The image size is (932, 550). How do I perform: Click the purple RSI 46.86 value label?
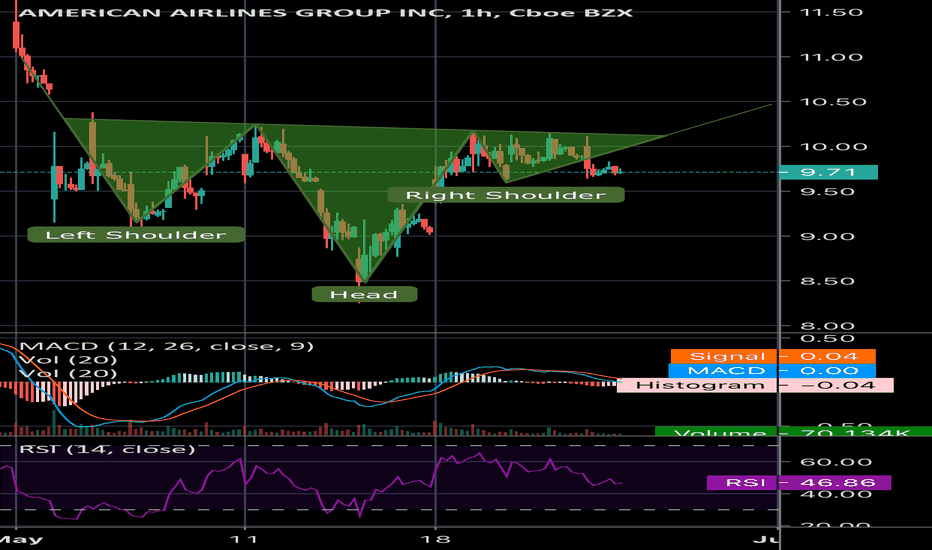click(799, 482)
